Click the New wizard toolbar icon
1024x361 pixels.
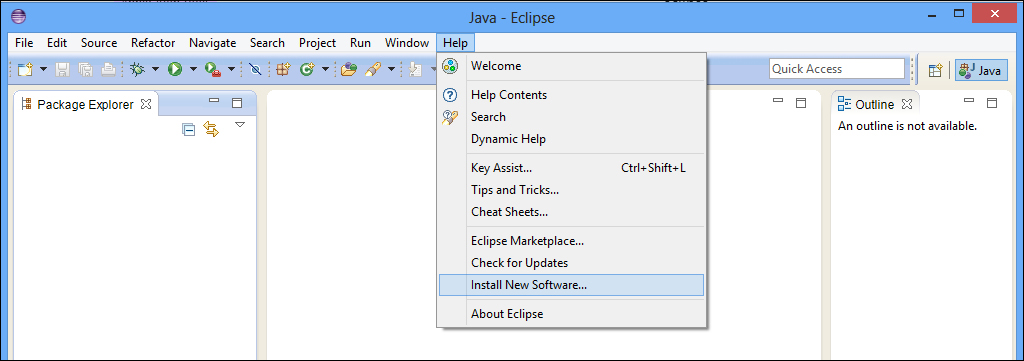click(x=24, y=69)
